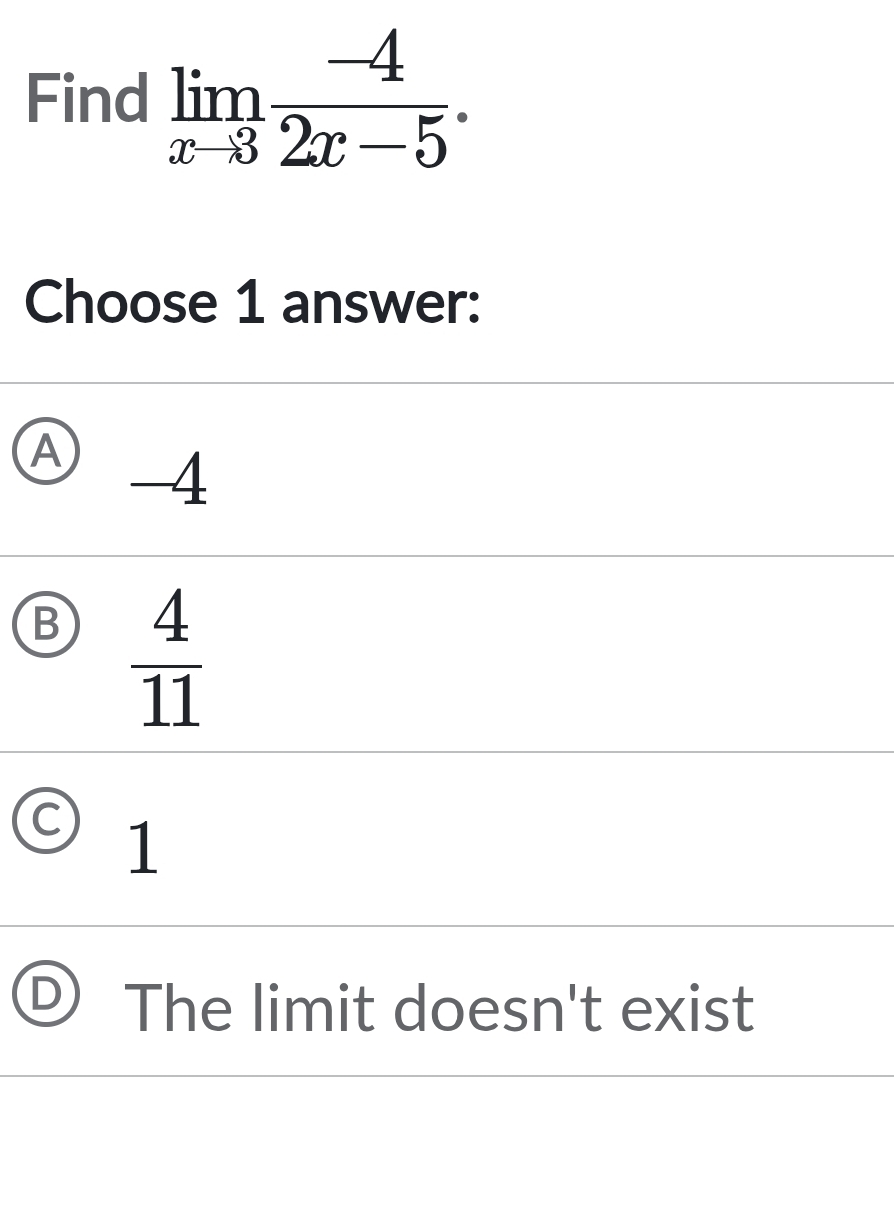
Task: Click the "Choose 1 answer:" heading
Action: 253,302
